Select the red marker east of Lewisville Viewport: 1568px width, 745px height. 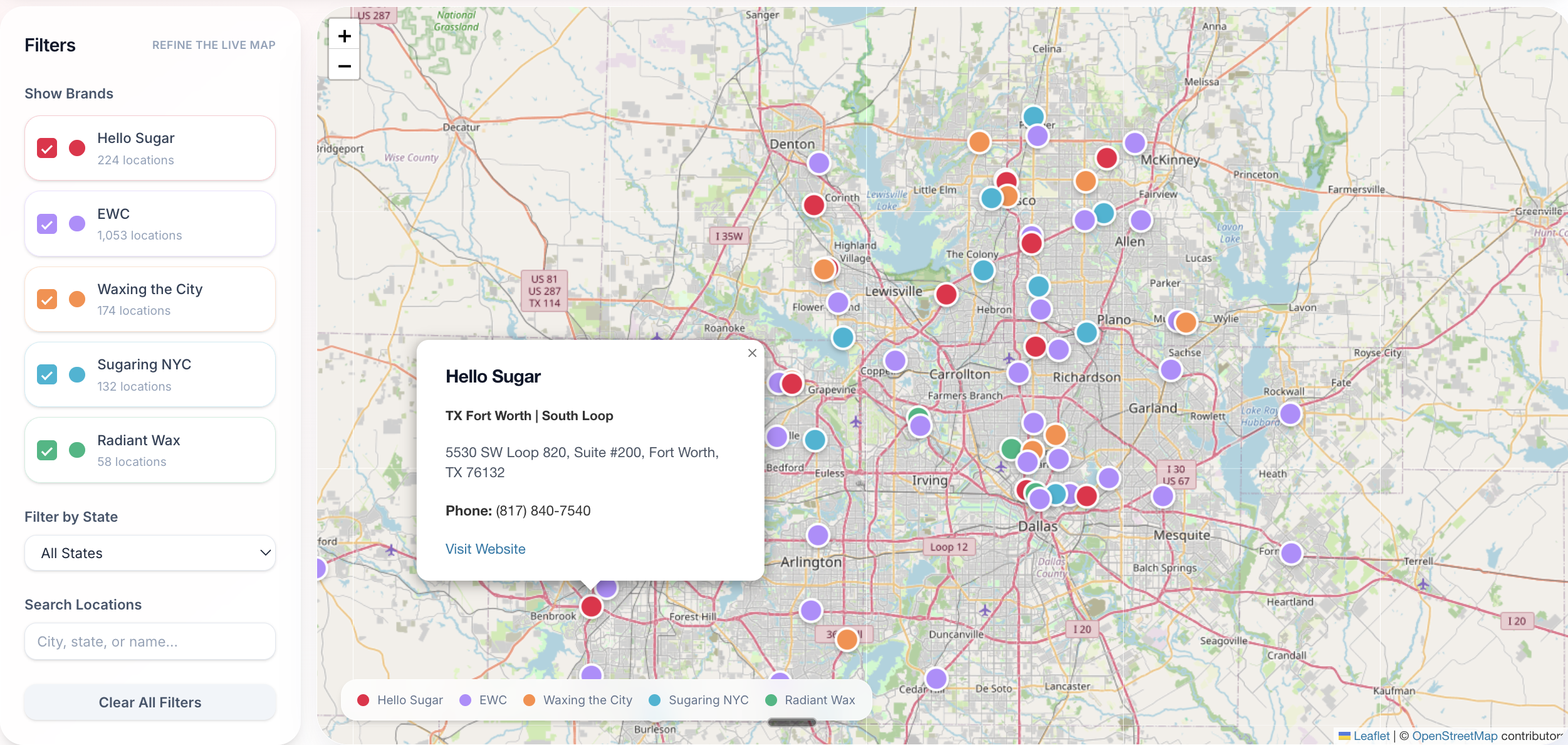click(x=946, y=294)
